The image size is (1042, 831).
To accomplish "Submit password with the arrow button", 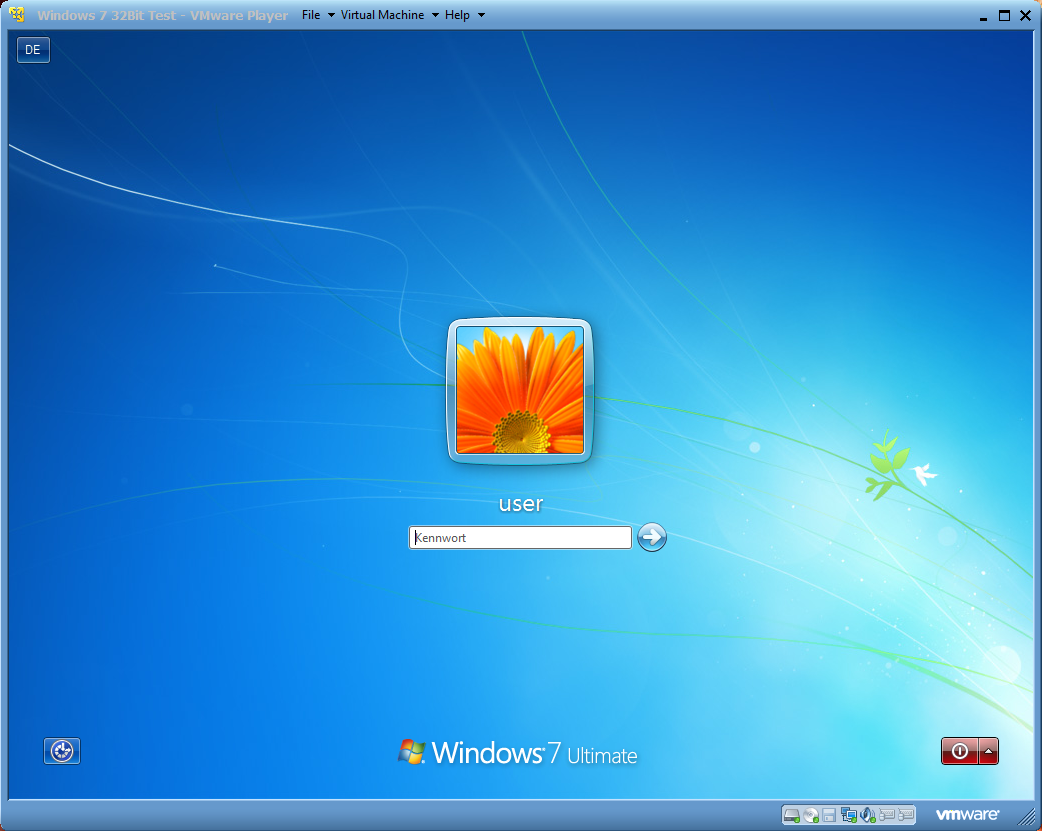I will pos(652,537).
